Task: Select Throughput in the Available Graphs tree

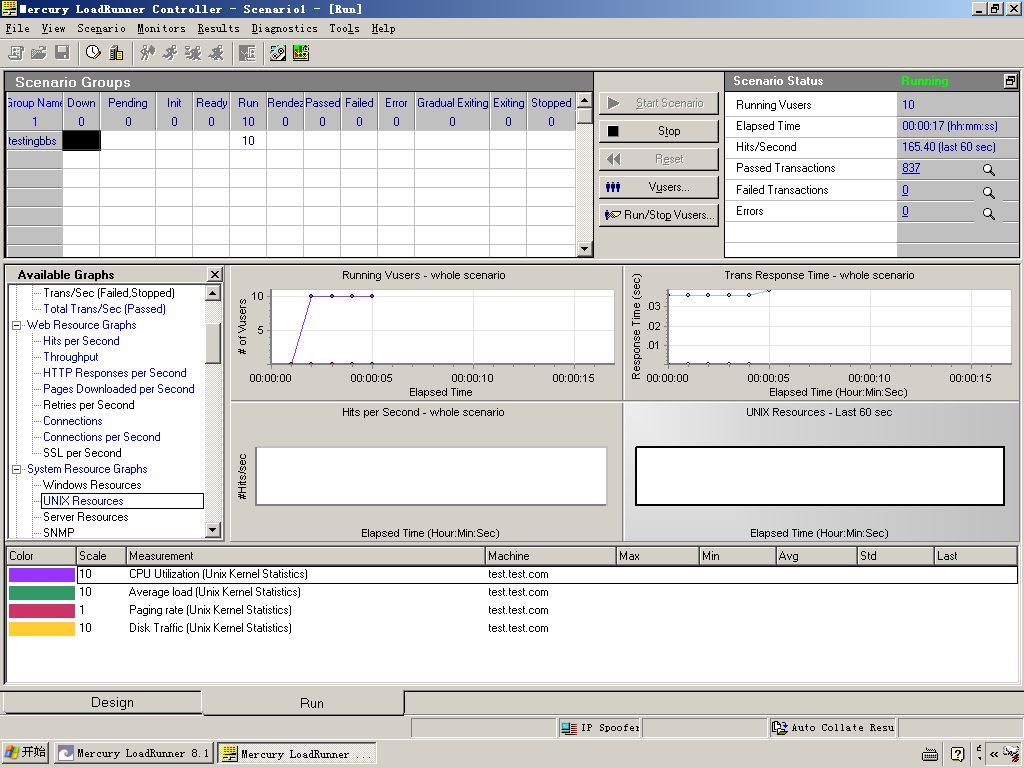Action: [x=71, y=357]
